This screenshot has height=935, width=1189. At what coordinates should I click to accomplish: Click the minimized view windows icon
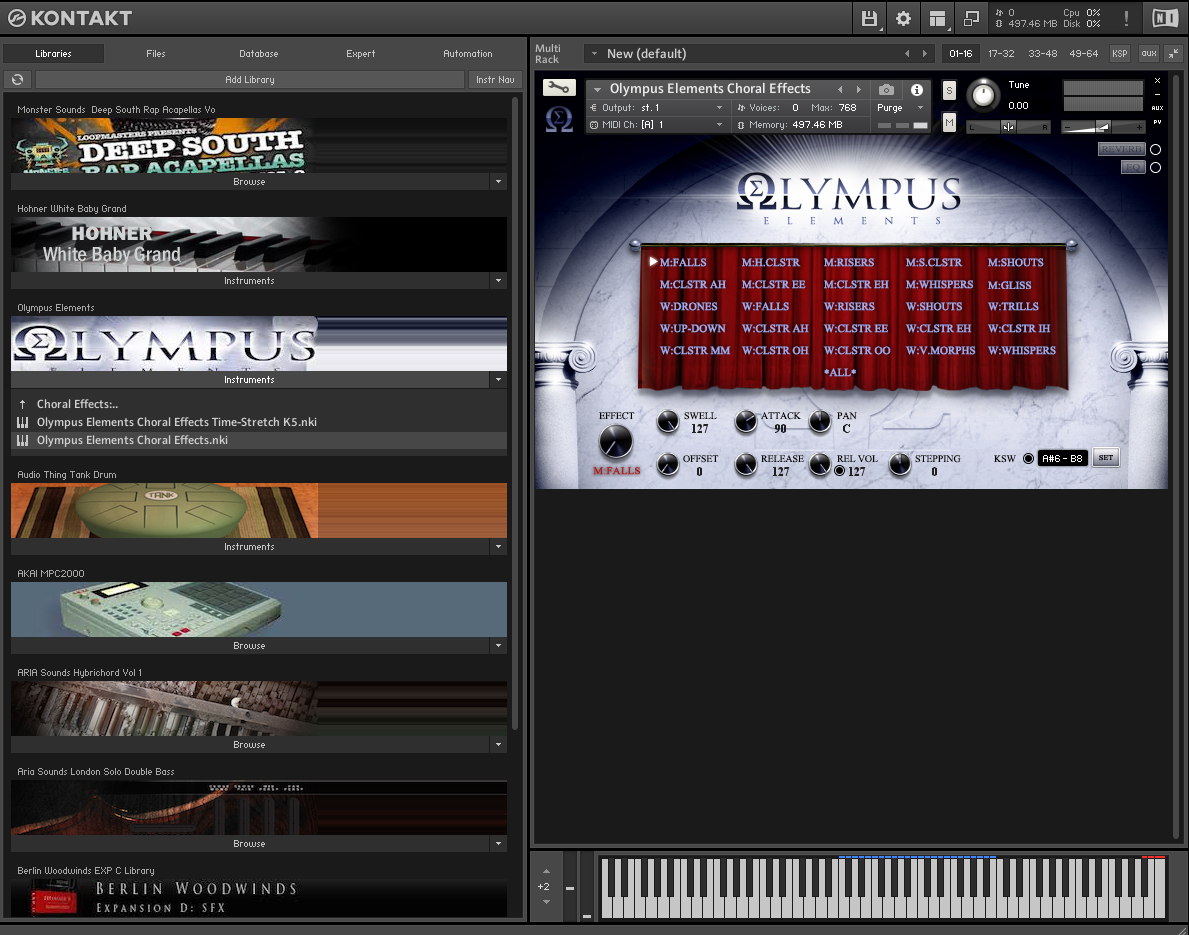pyautogui.click(x=971, y=18)
